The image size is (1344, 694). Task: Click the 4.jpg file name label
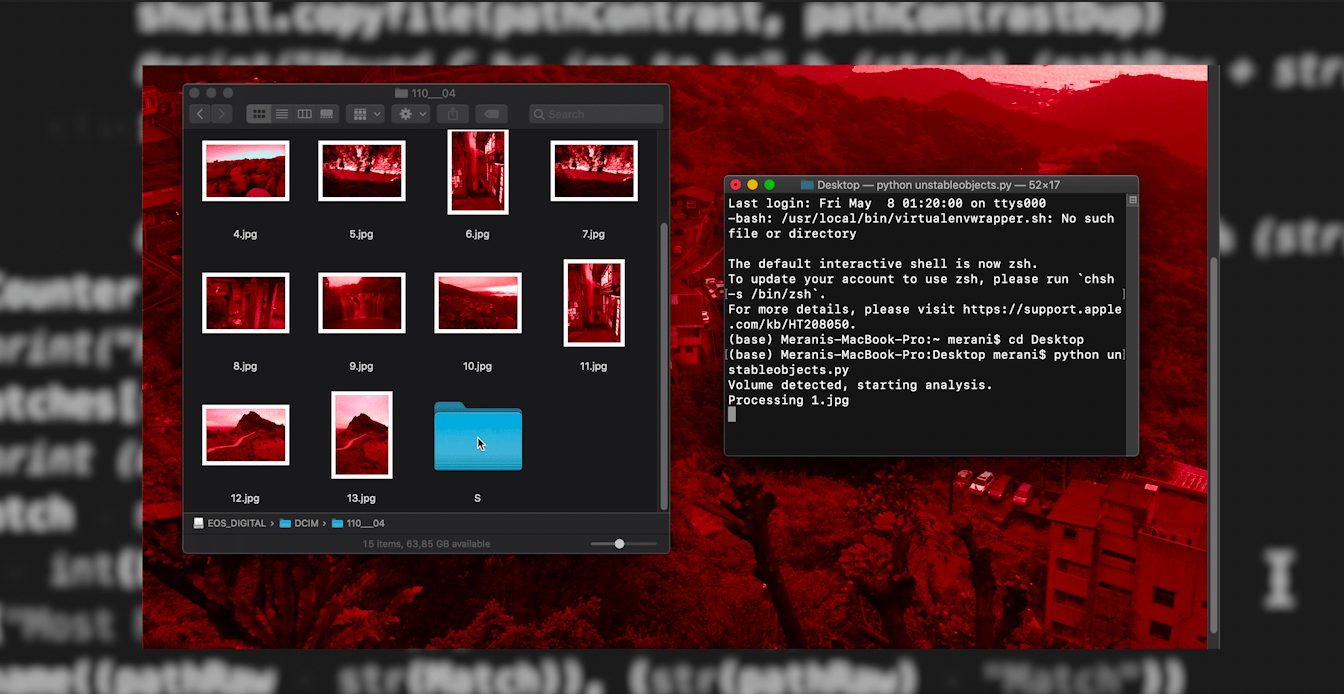245,234
